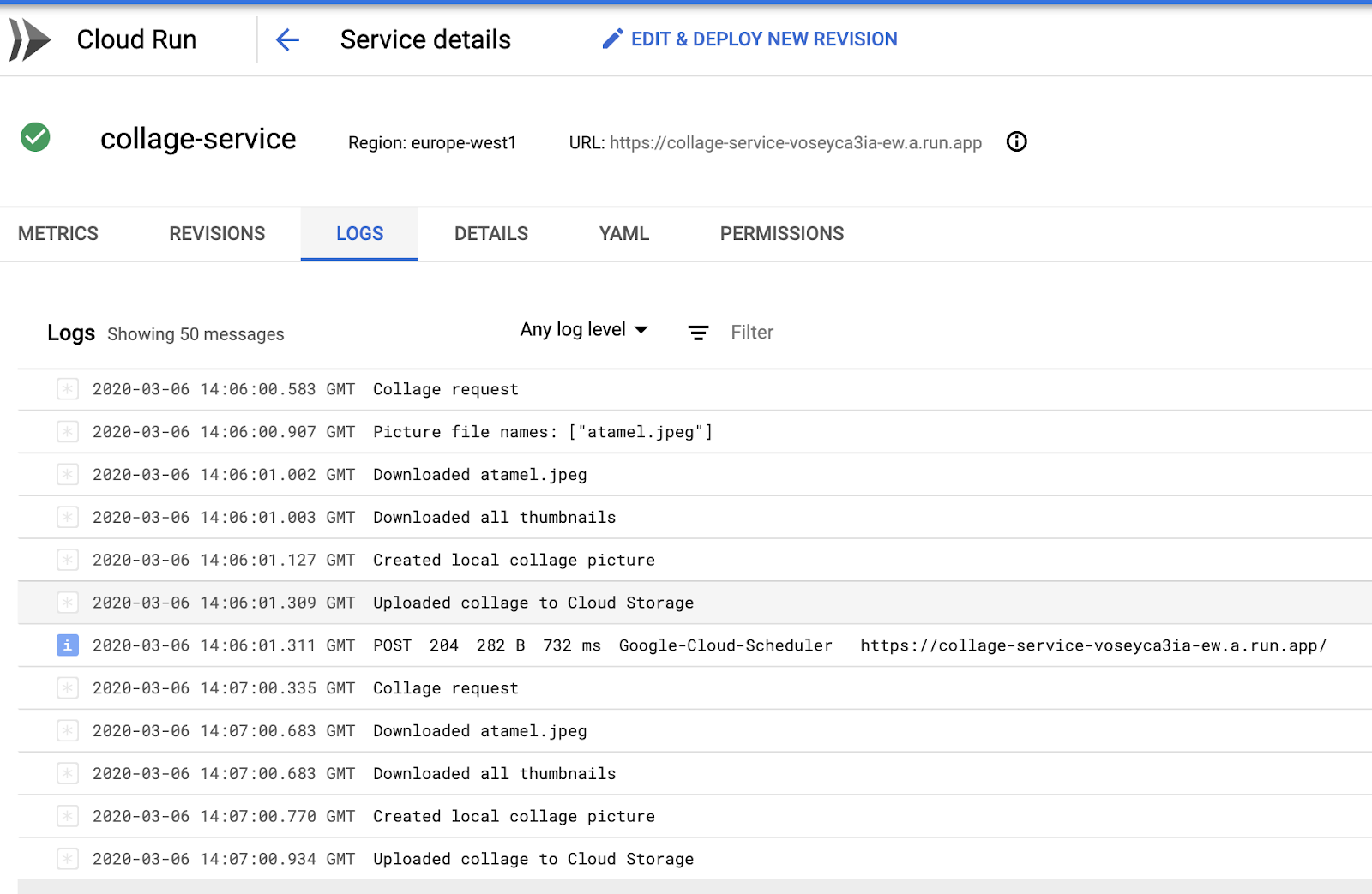Screen dimensions: 1372x894
Task: Click severity icon of first Collage request log
Action: [x=68, y=389]
